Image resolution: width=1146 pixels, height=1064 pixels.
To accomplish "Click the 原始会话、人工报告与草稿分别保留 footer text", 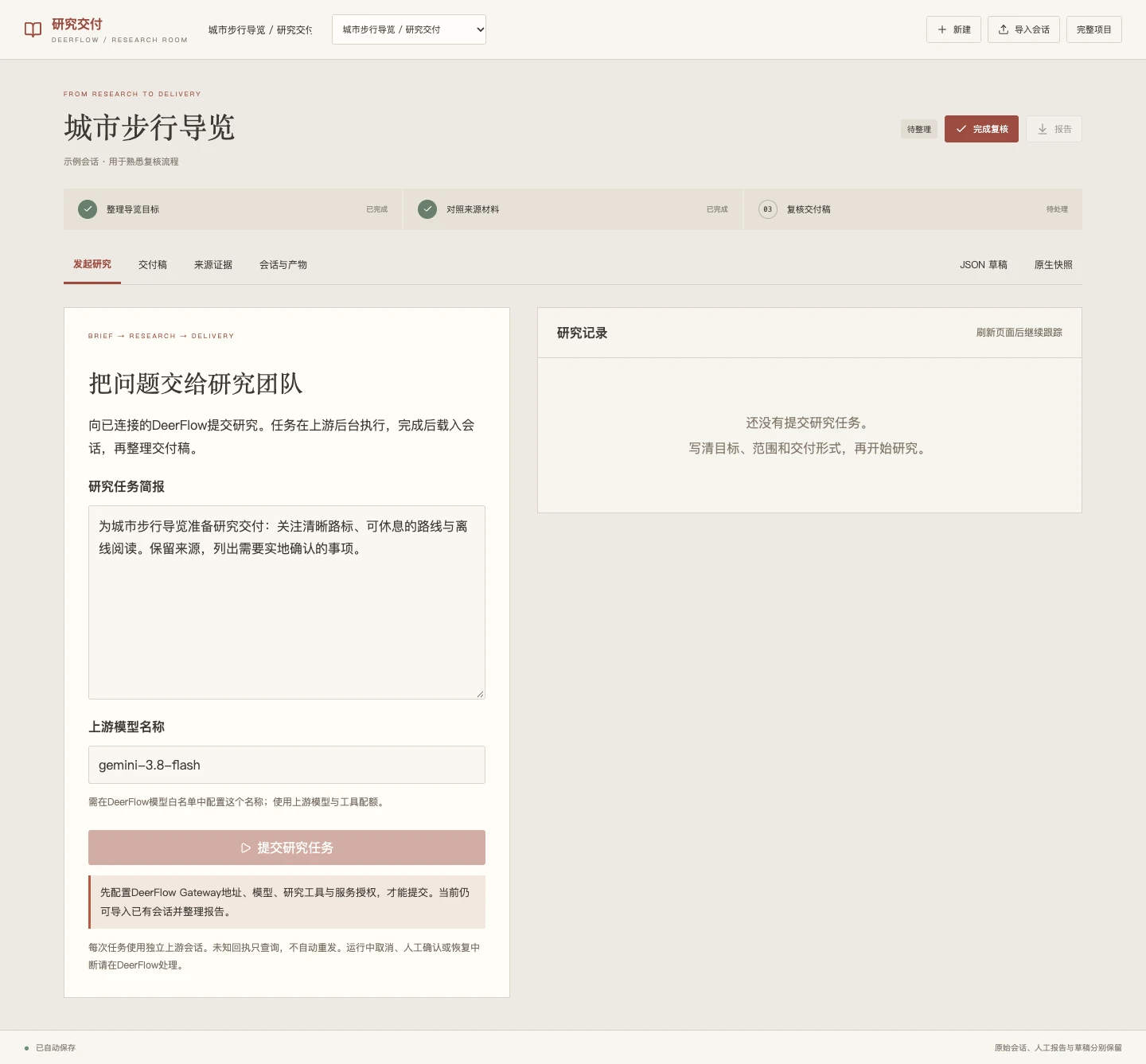I will [1058, 1048].
